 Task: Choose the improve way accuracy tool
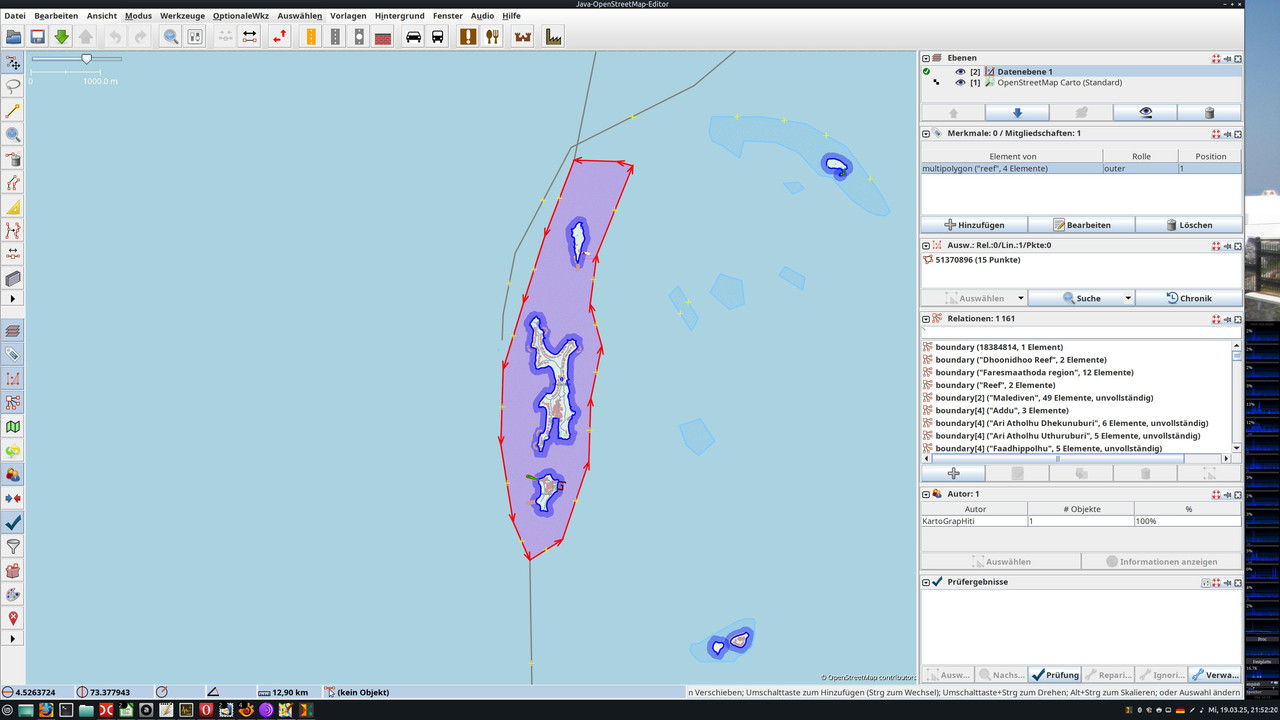coord(13,231)
